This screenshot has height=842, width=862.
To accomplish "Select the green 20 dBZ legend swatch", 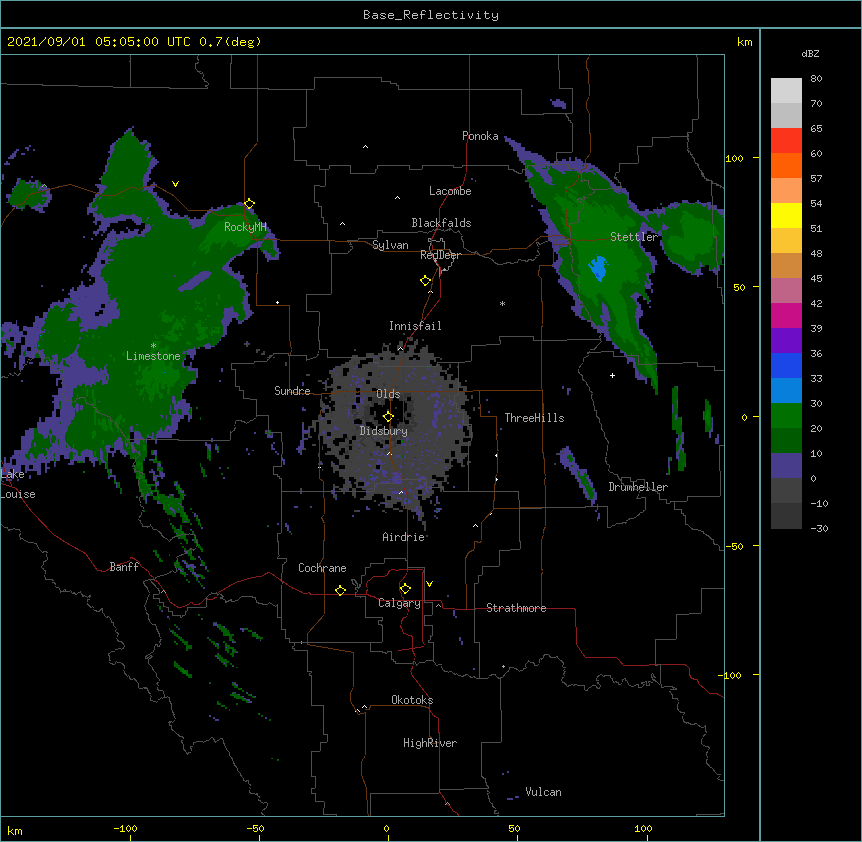I will [786, 416].
